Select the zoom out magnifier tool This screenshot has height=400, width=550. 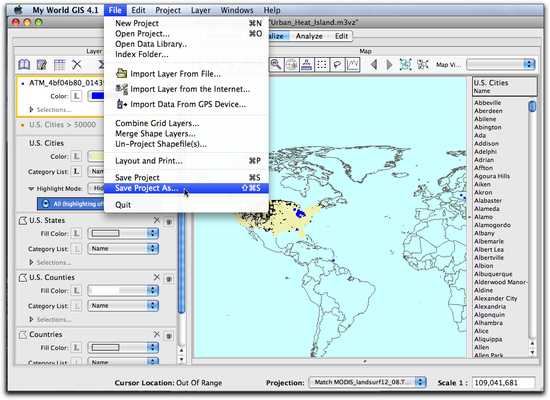pos(276,65)
